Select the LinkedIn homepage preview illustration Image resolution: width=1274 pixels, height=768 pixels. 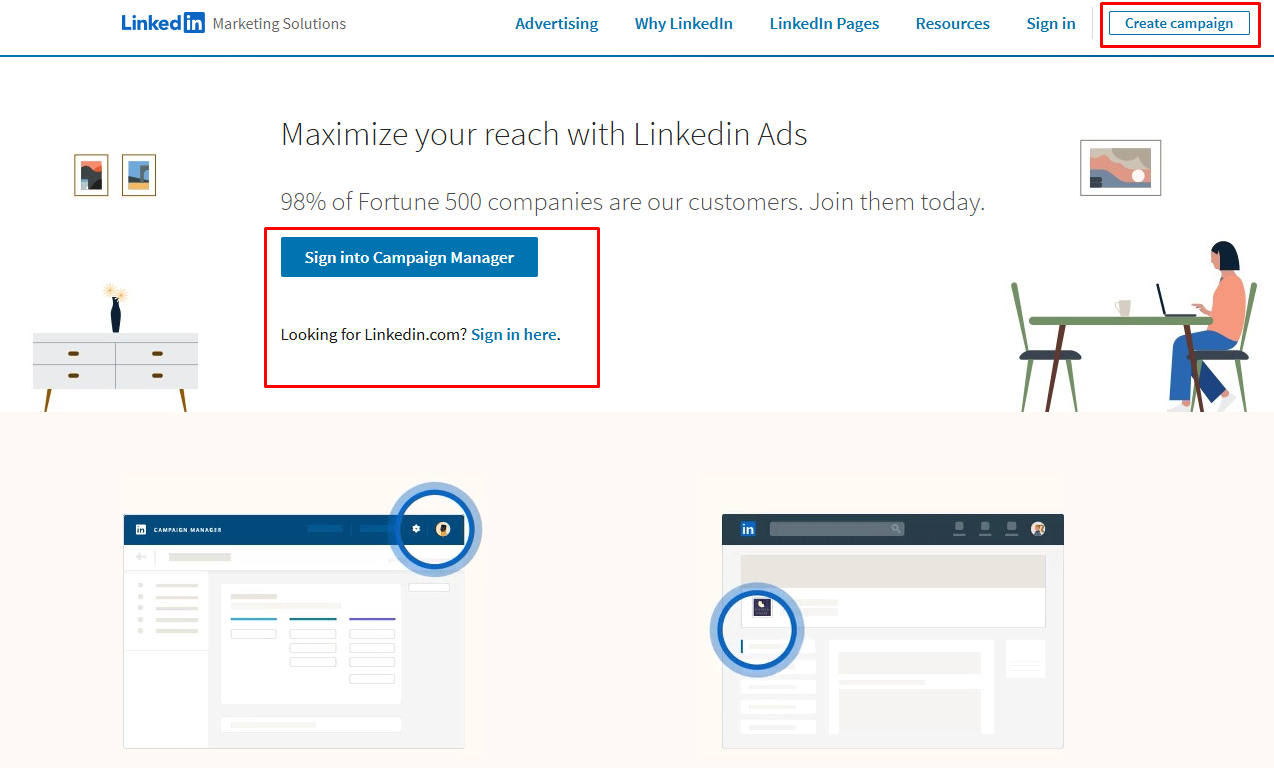pyautogui.click(x=893, y=631)
